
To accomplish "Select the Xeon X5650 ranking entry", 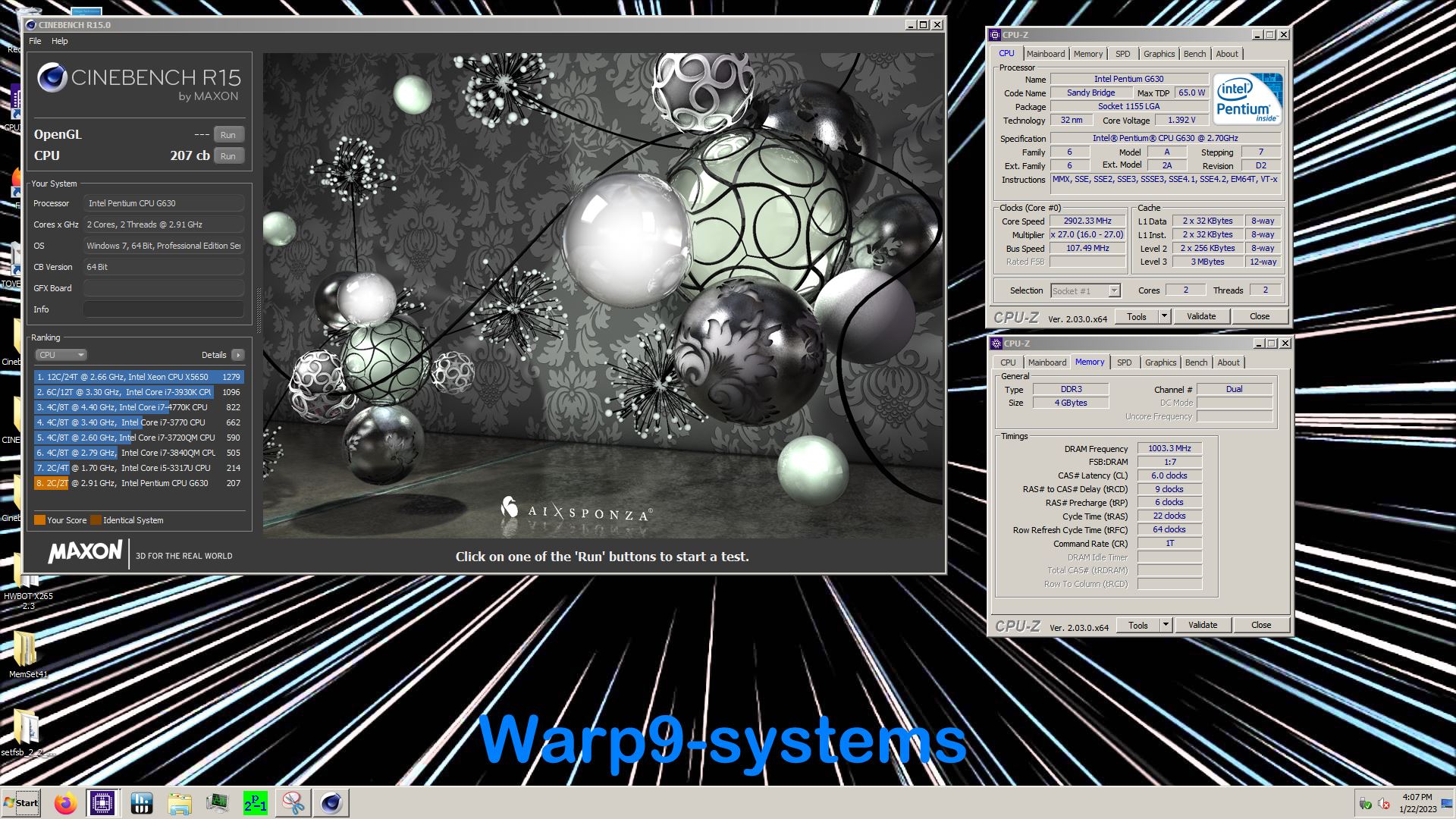I will [139, 377].
